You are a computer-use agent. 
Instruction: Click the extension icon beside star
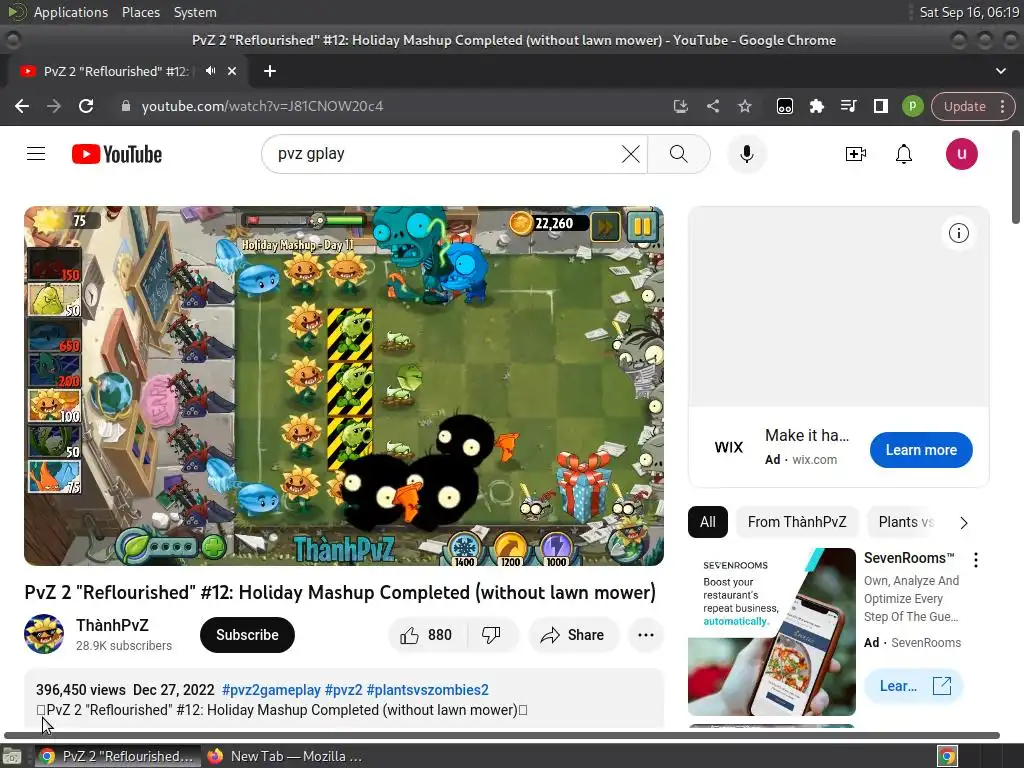[784, 106]
